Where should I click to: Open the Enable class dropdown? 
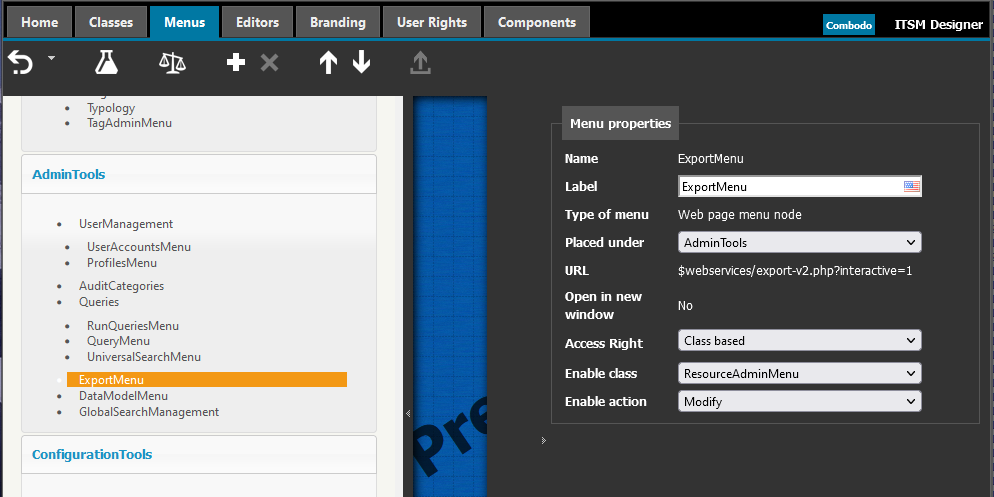click(x=799, y=374)
